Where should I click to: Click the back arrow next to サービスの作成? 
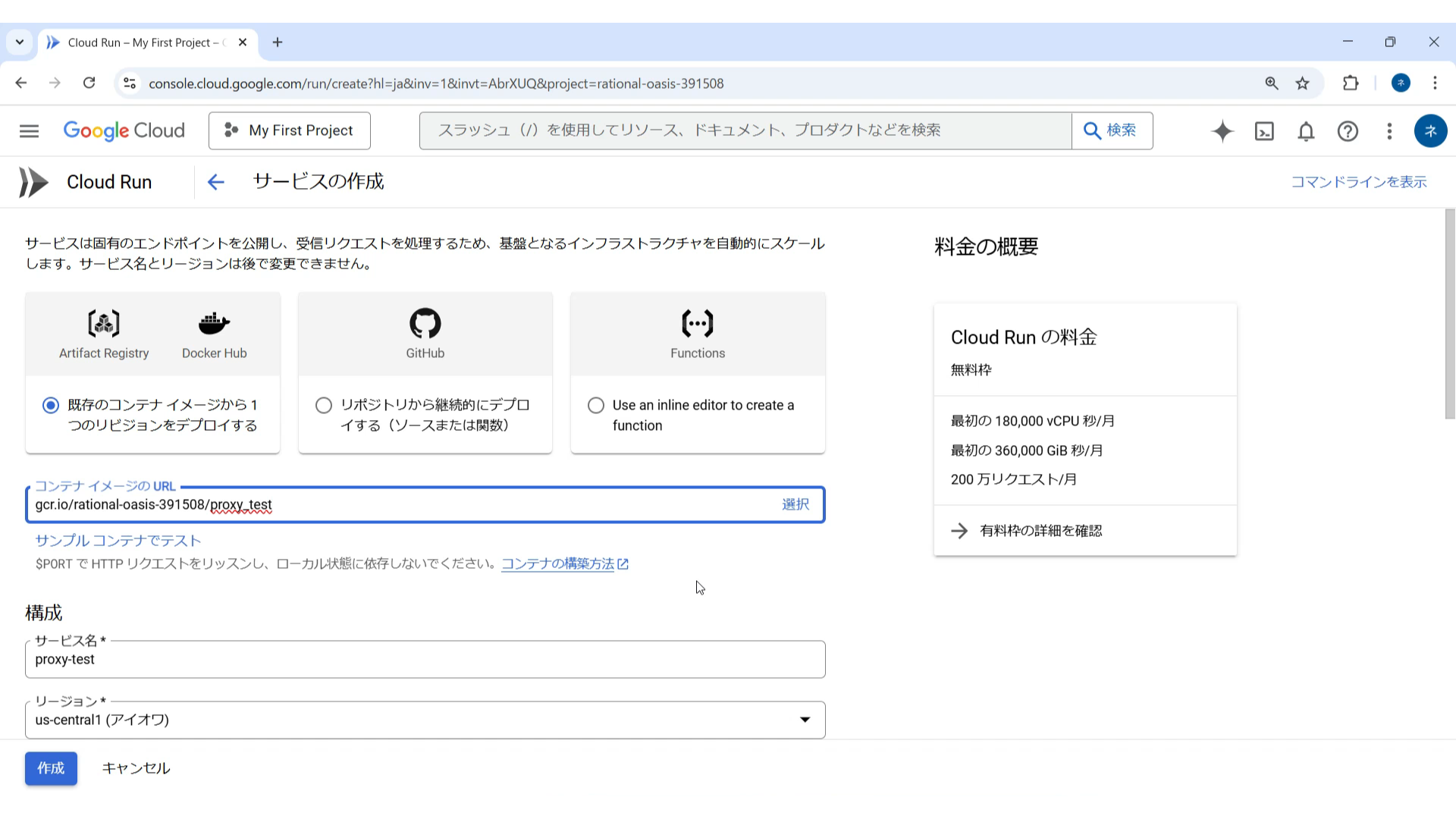point(215,182)
